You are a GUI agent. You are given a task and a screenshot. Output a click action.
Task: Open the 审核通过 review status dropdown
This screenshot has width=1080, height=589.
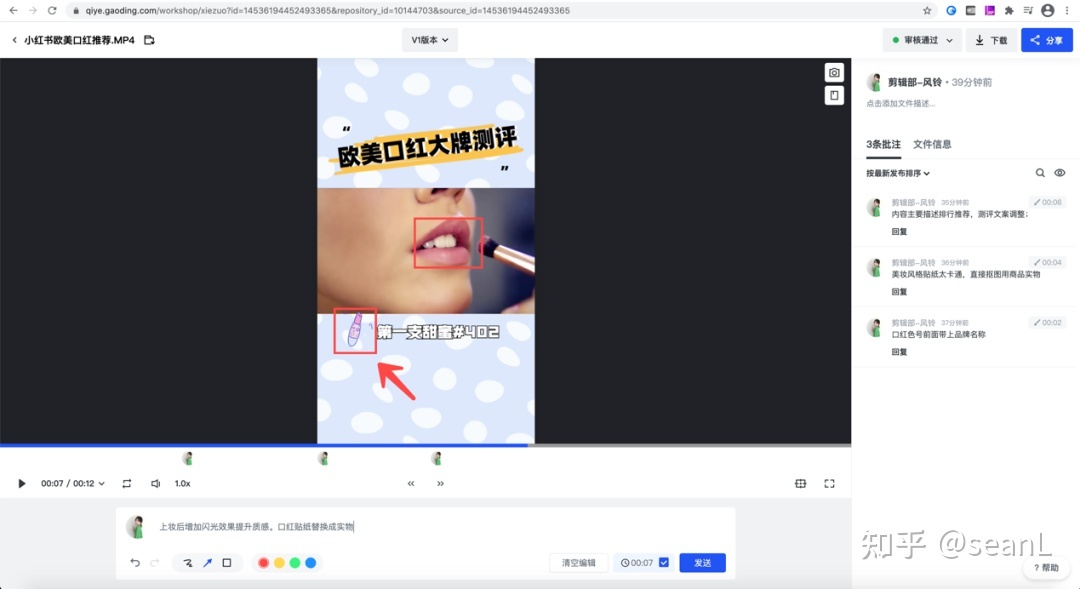[x=921, y=40]
